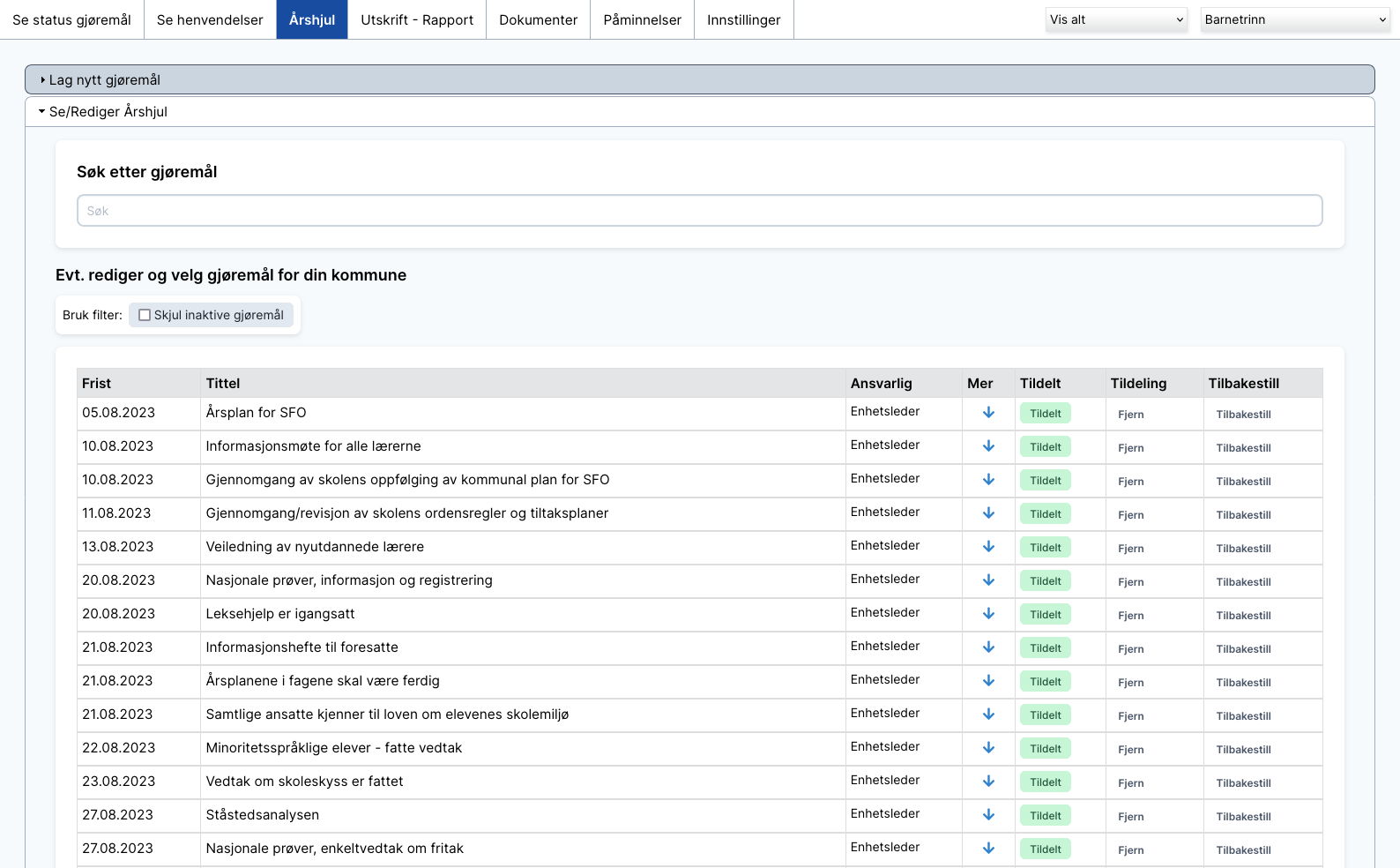Screen dimensions: 1400x868
Task: Click the Mer arrow for Veiledning av nyutdannede lærere
Action: click(988, 547)
